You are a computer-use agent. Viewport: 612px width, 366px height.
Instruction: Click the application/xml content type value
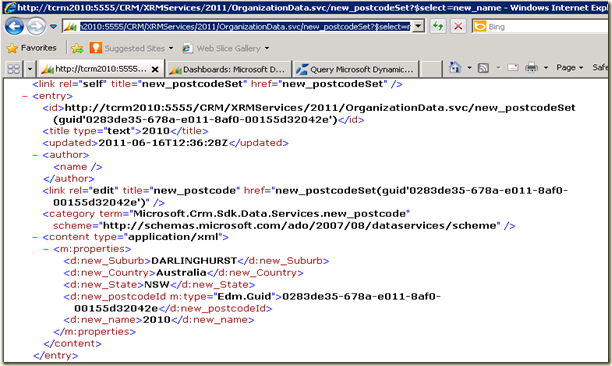pyautogui.click(x=173, y=237)
